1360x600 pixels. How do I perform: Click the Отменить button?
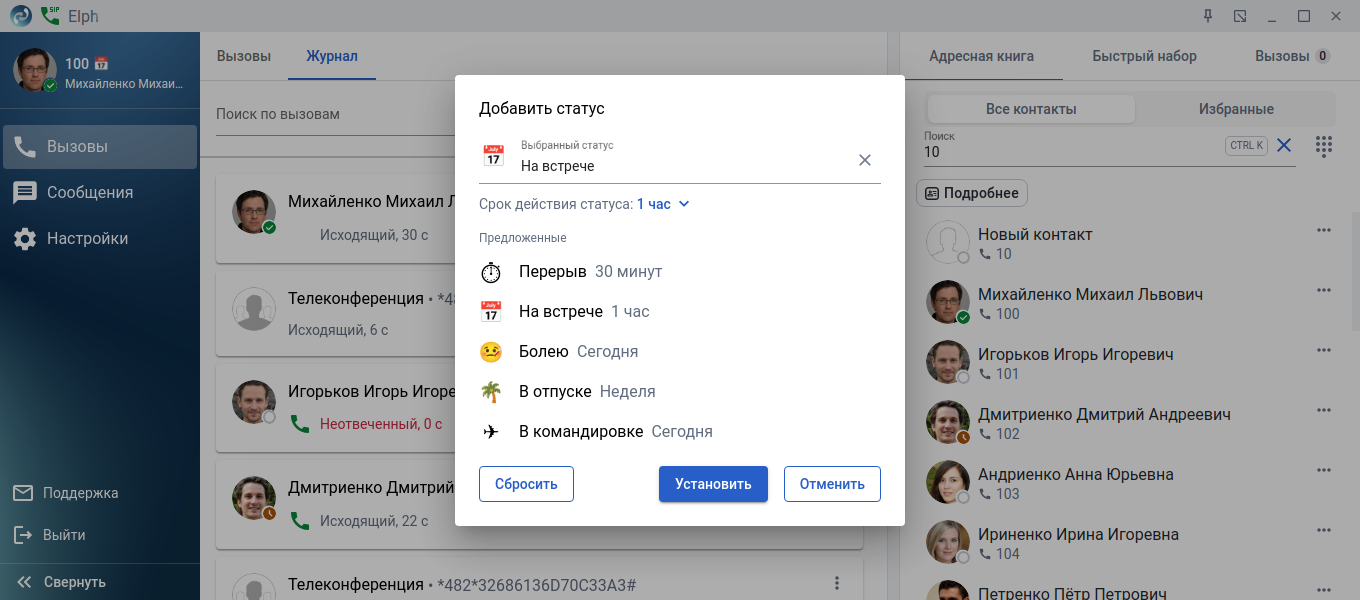click(x=832, y=484)
